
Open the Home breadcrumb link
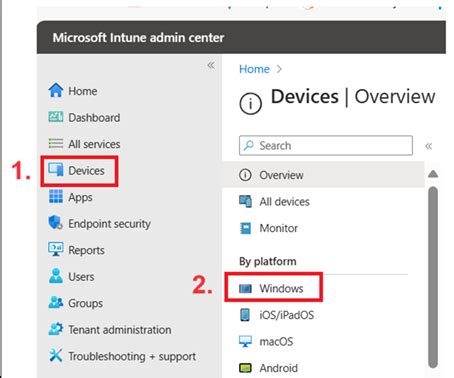[x=254, y=69]
